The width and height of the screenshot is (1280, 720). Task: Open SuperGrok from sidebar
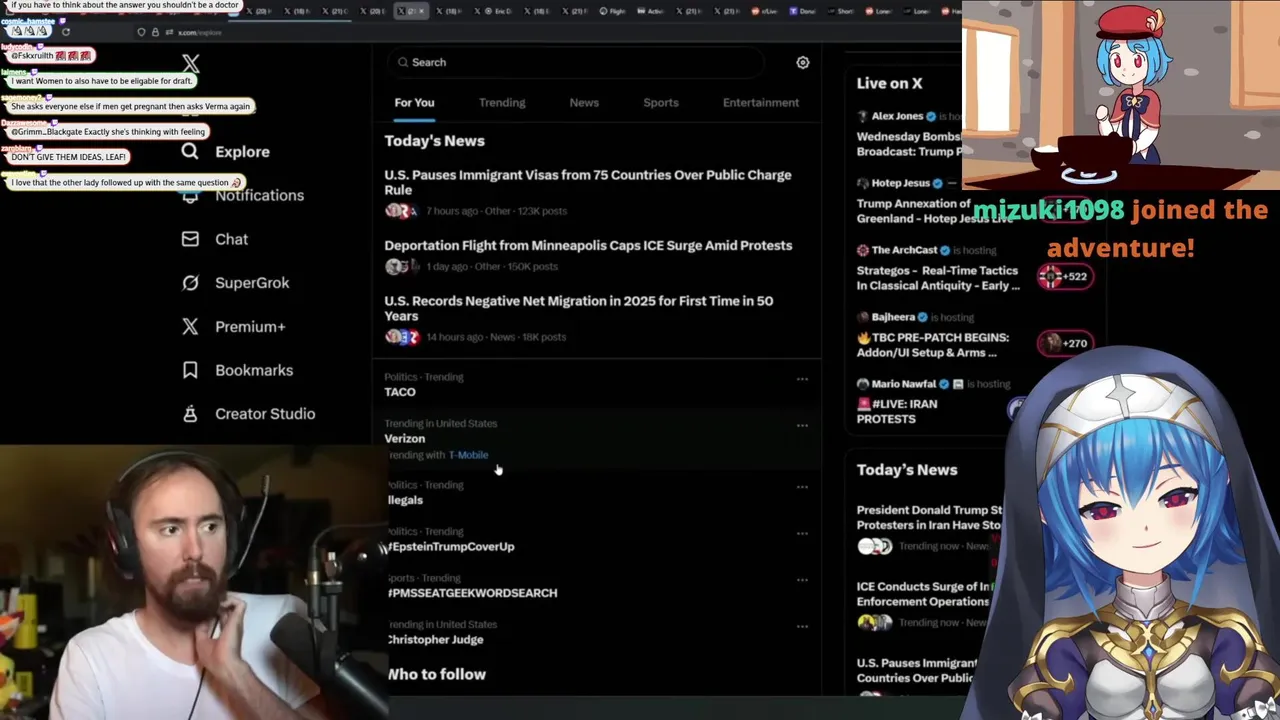click(252, 283)
